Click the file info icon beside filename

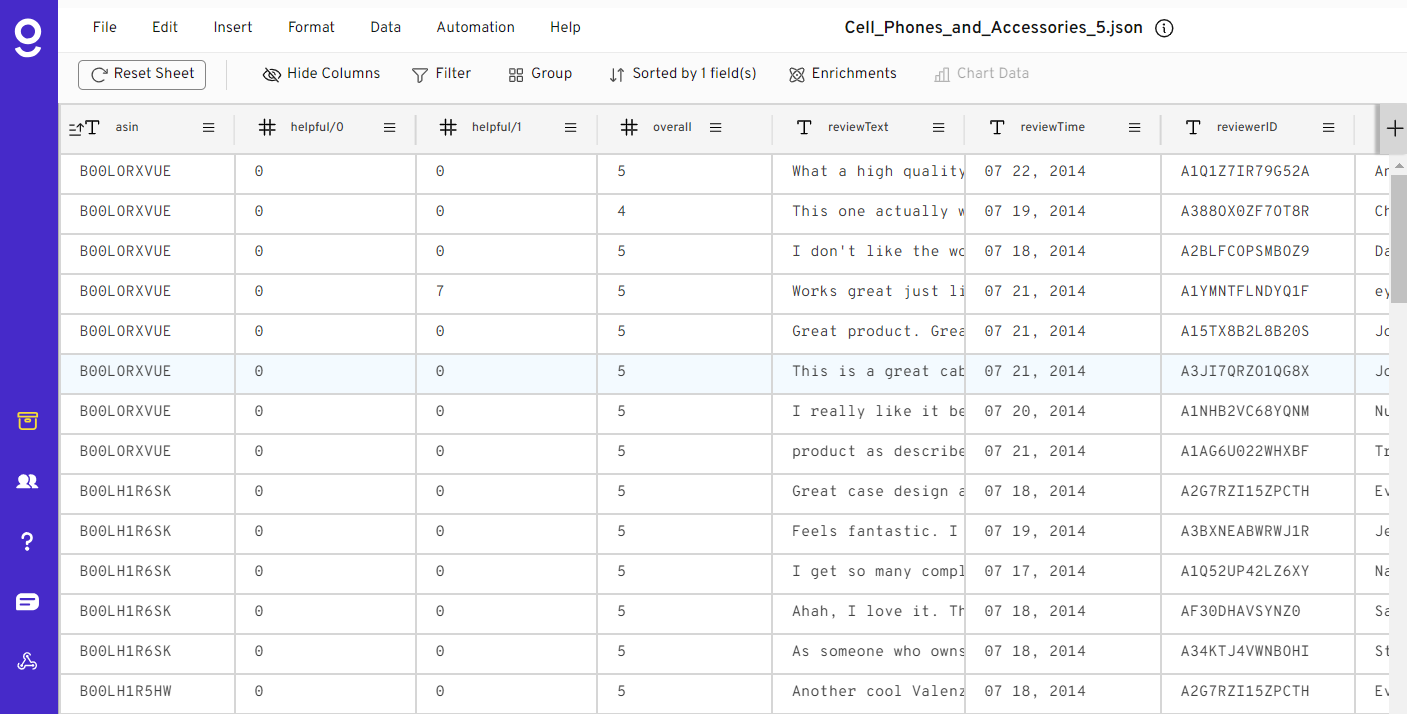(x=1164, y=28)
